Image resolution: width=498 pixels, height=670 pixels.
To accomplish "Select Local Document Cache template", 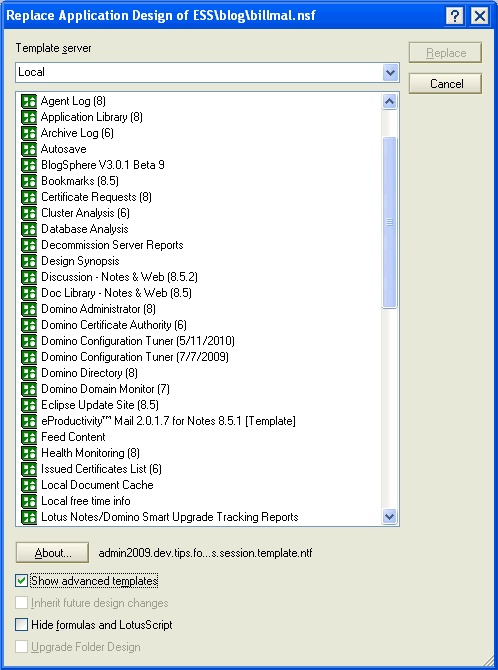I will coord(97,485).
